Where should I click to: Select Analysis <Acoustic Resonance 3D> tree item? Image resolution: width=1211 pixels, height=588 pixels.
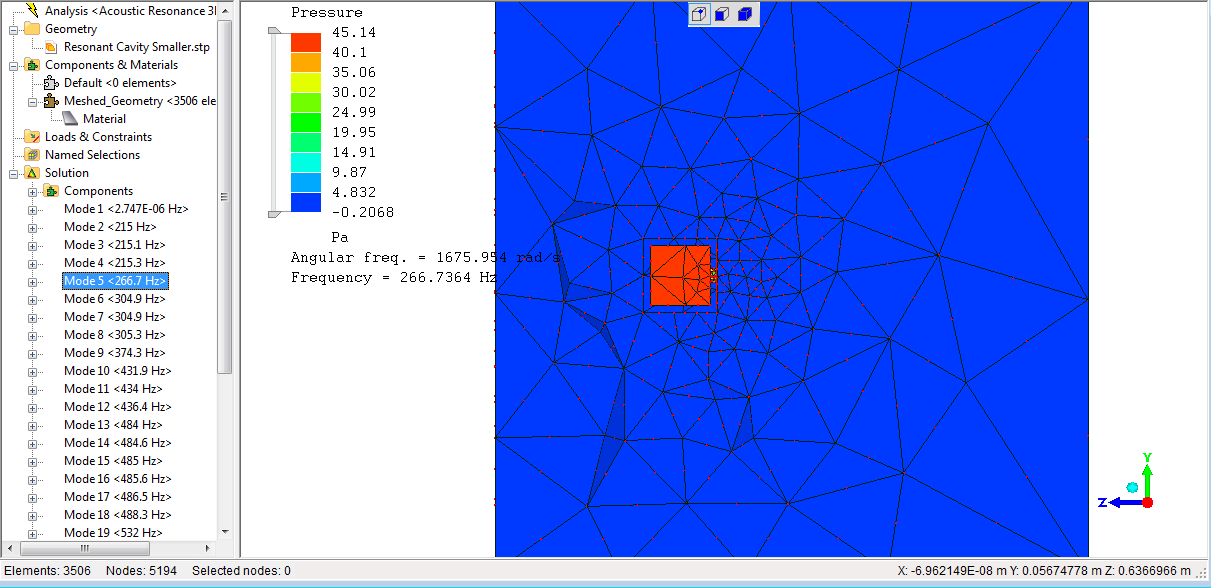pos(130,11)
